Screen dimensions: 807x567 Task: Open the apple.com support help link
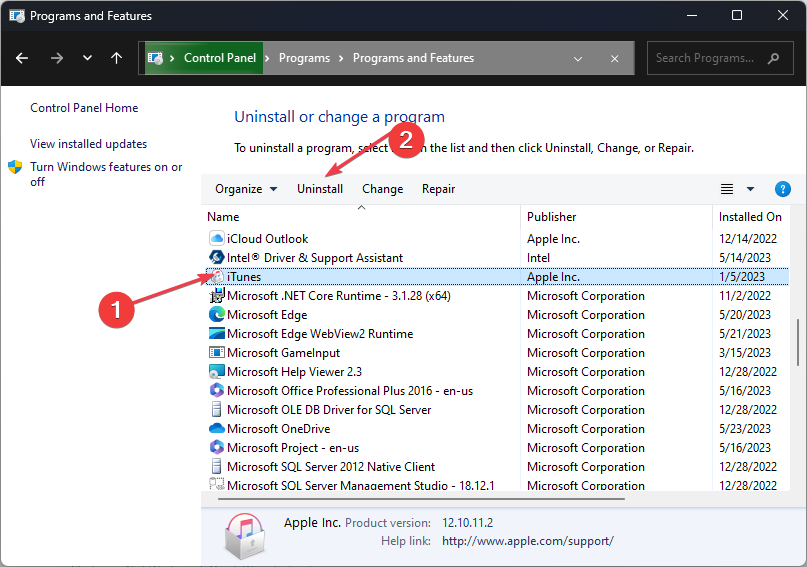point(528,541)
